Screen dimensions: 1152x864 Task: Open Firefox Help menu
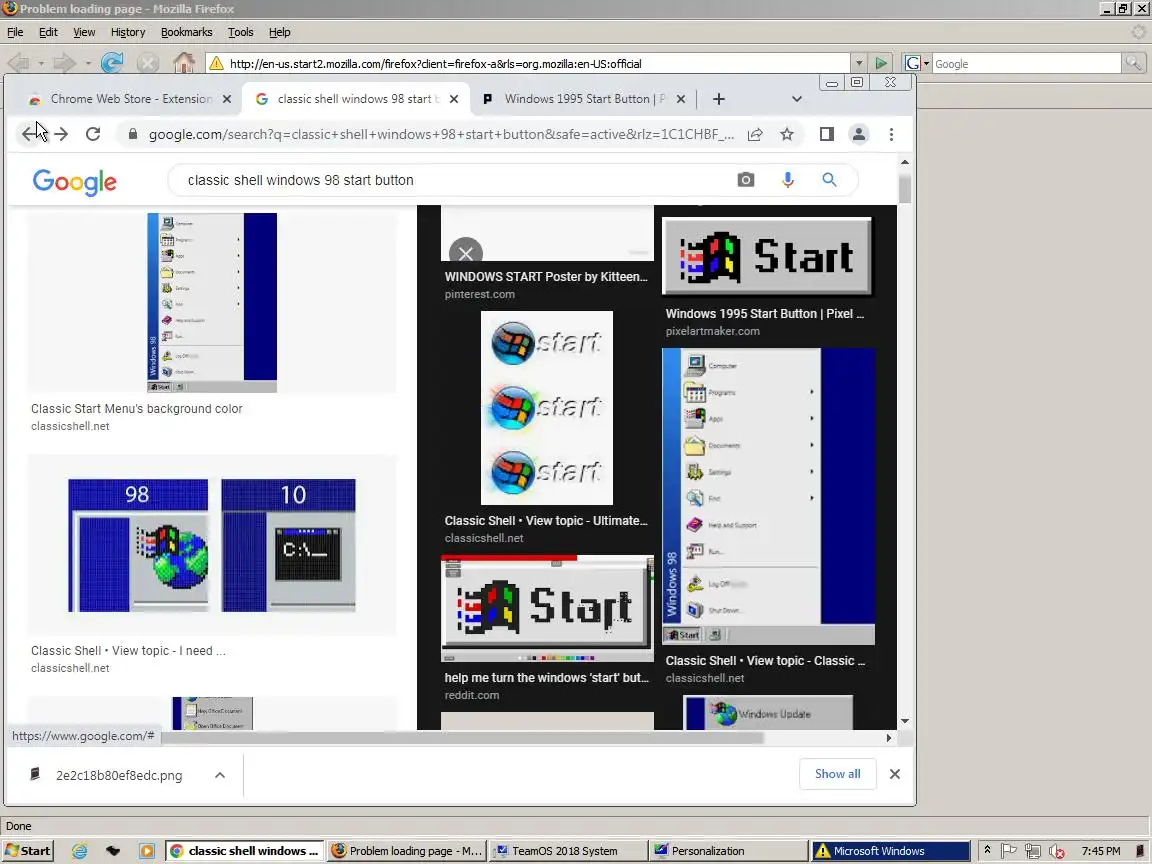[279, 32]
